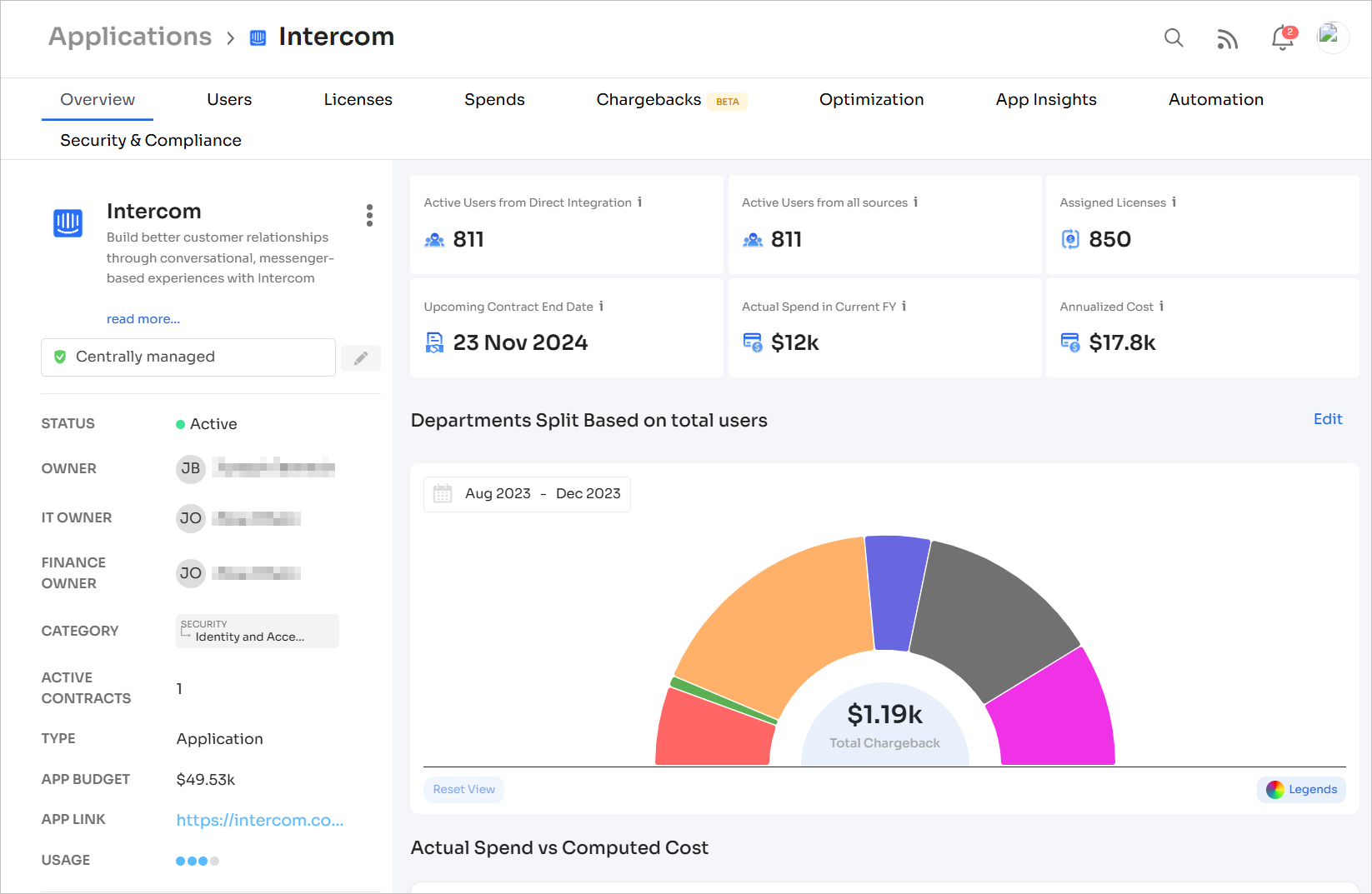Click the Edit link for Departments Split
The width and height of the screenshot is (1372, 894).
tap(1327, 419)
